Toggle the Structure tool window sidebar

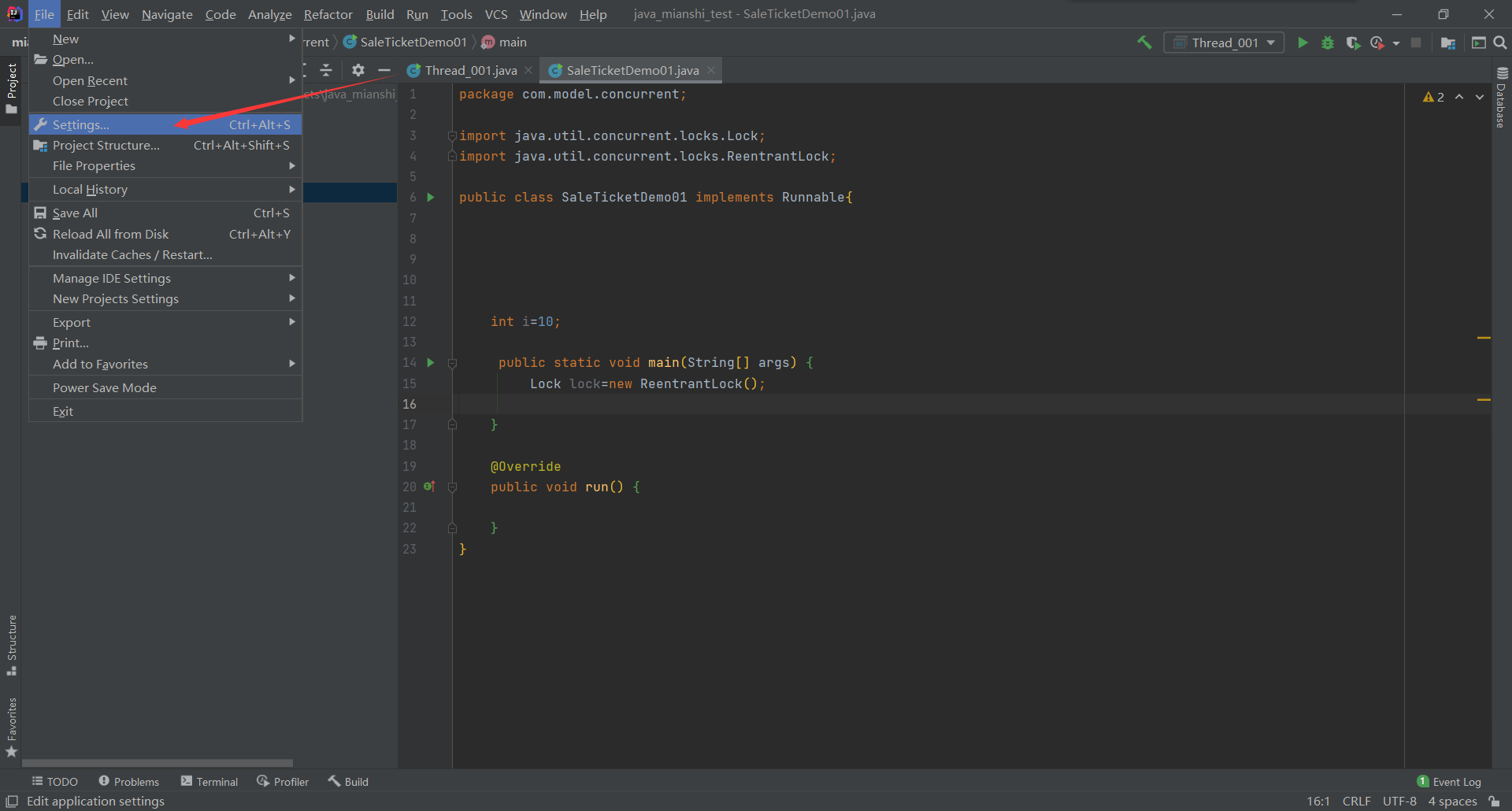[x=12, y=644]
